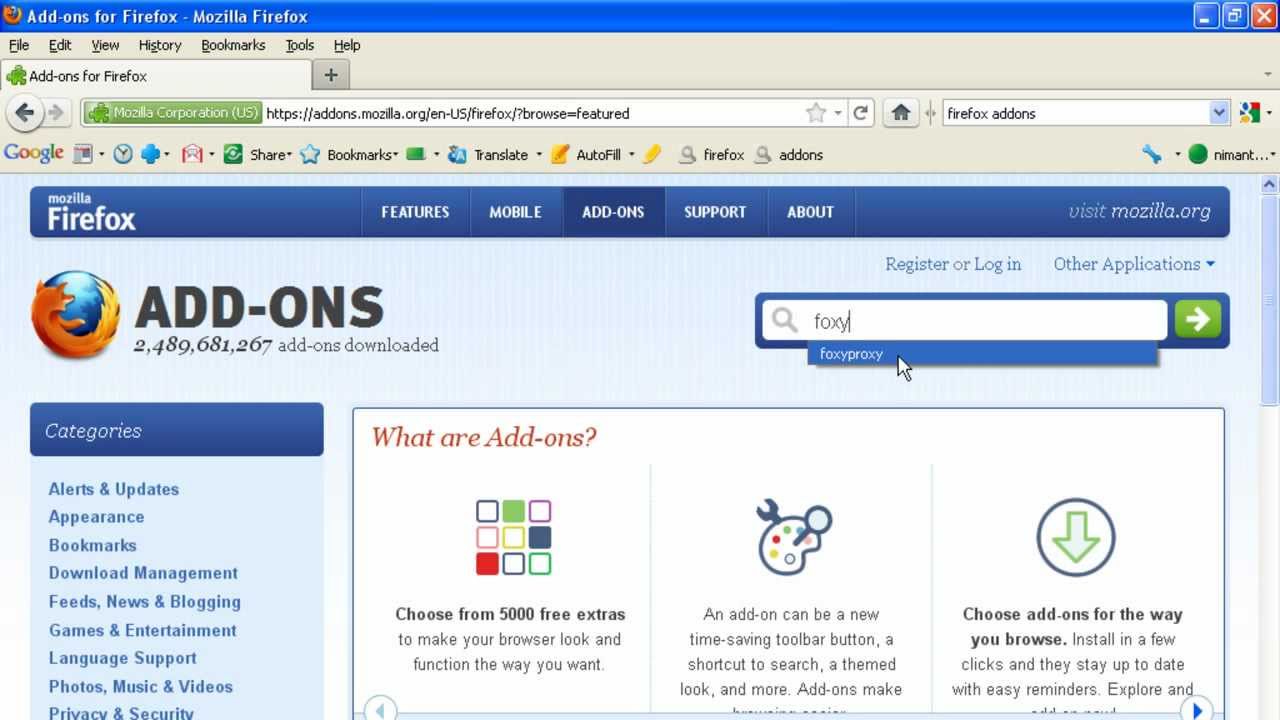
Task: Open URL history dropdown arrow
Action: (x=838, y=113)
